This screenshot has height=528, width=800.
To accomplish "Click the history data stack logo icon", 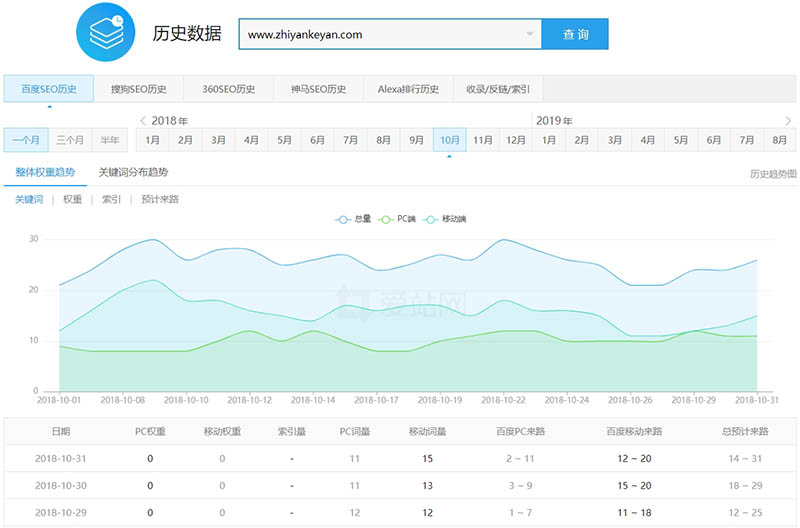I will click(x=106, y=32).
